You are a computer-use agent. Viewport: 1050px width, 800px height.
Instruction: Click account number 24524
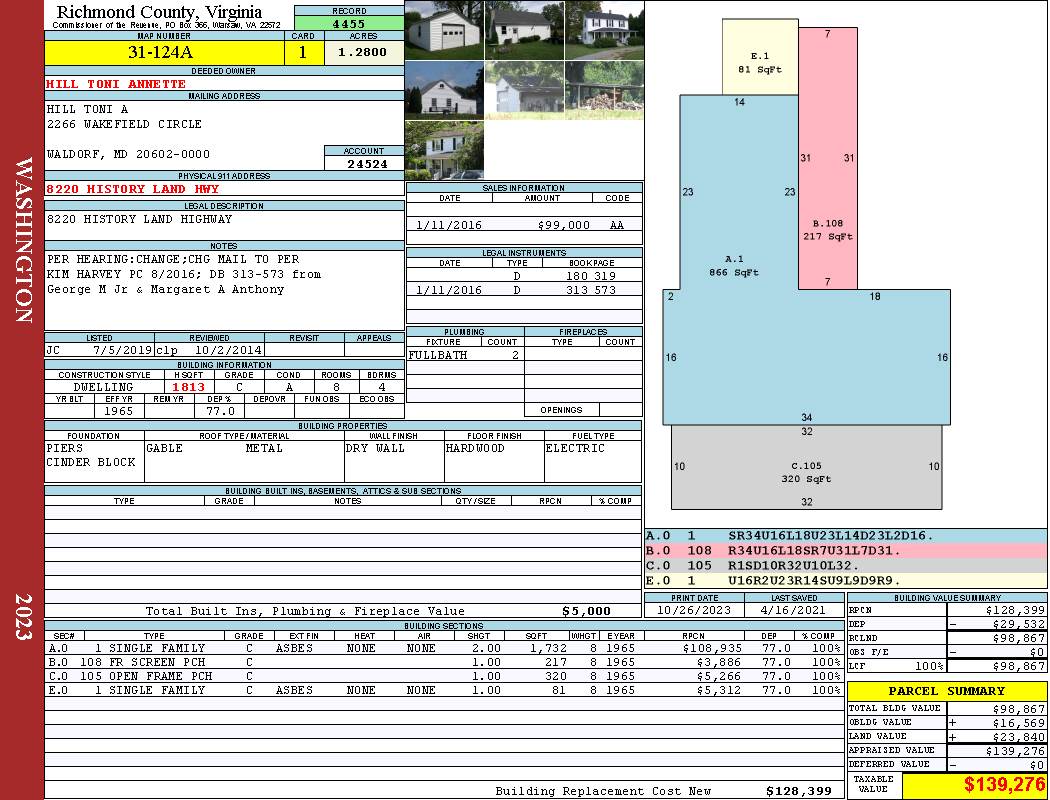367,163
